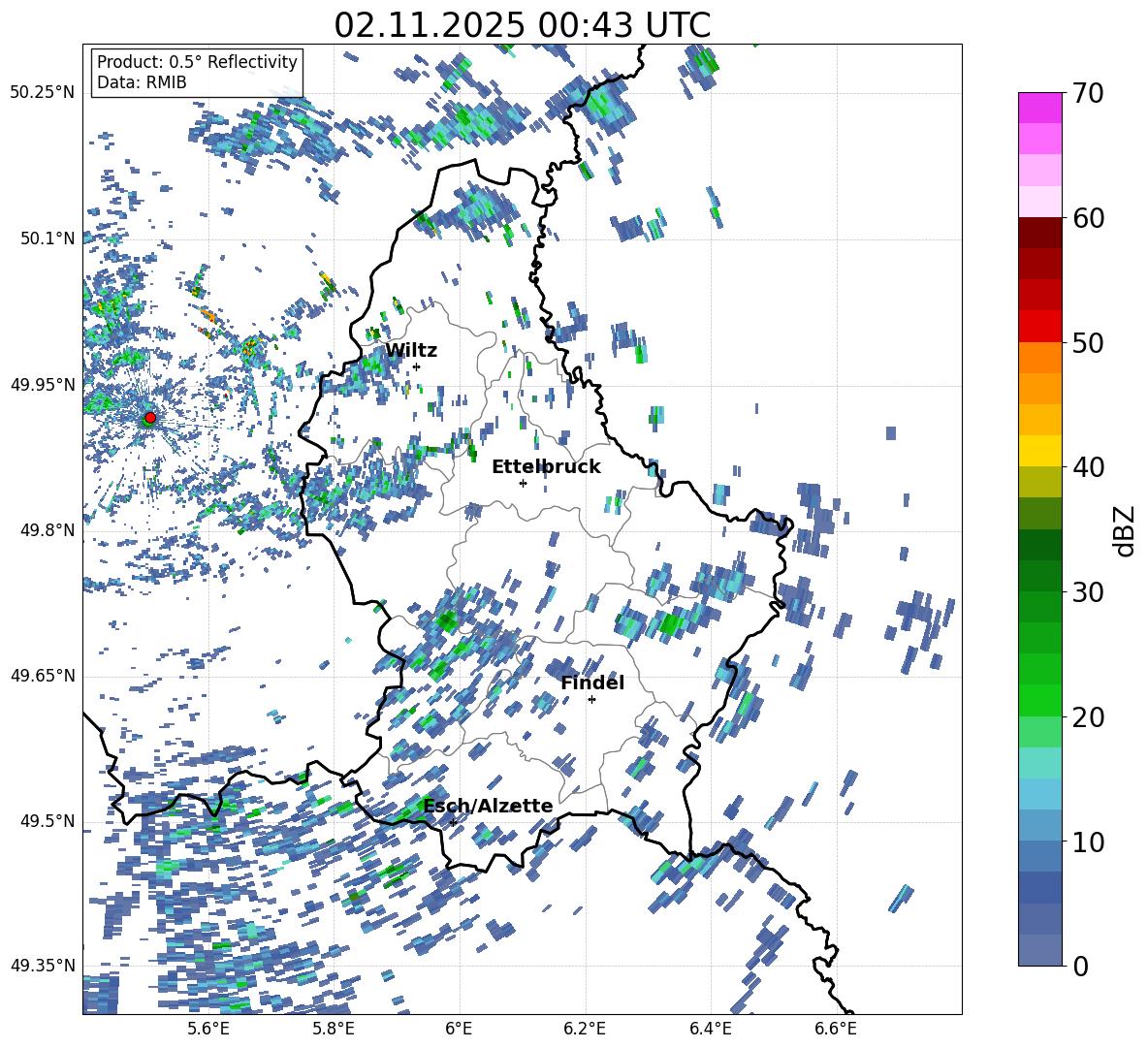Click the latitude label 49.8°N
The height and width of the screenshot is (1048, 1148).
click(47, 530)
